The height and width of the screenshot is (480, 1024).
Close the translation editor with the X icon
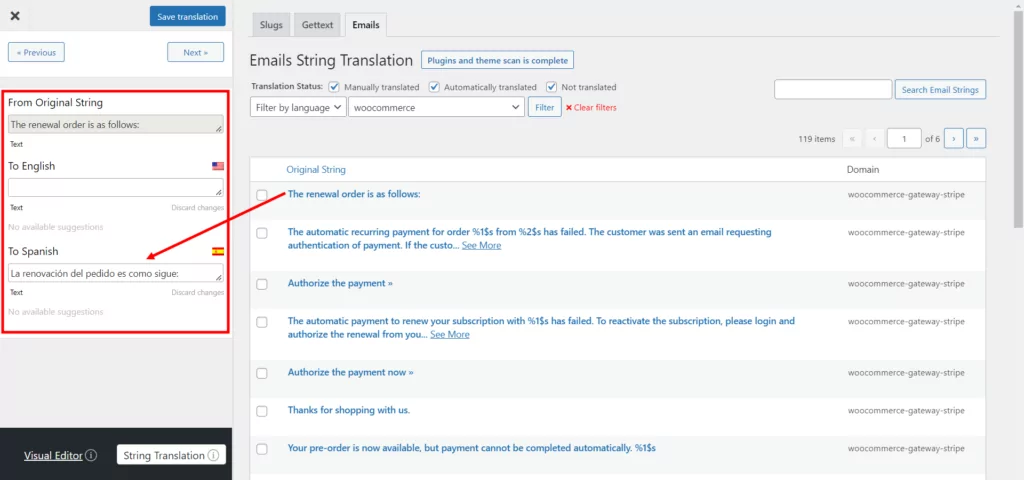click(x=15, y=16)
